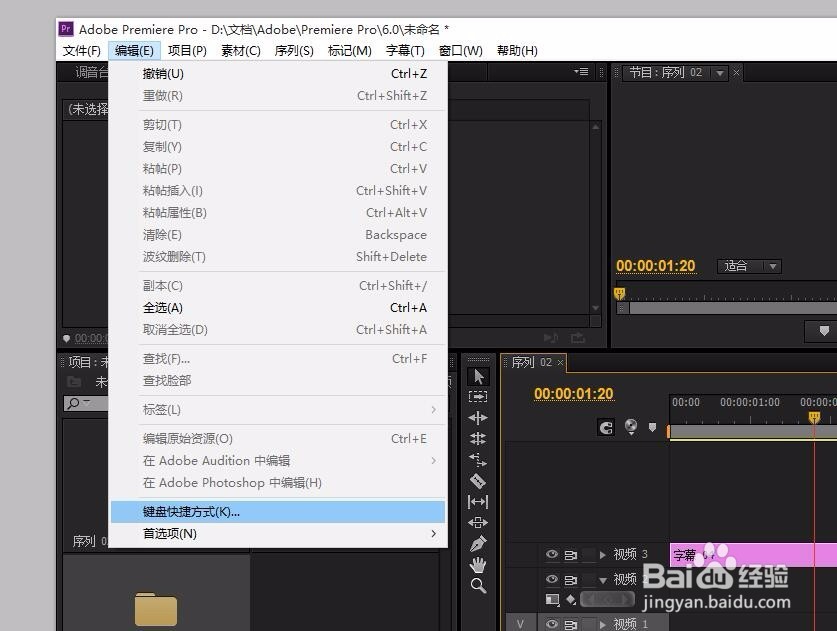Open the 字幕(T) menu
This screenshot has width=837, height=631.
(405, 51)
